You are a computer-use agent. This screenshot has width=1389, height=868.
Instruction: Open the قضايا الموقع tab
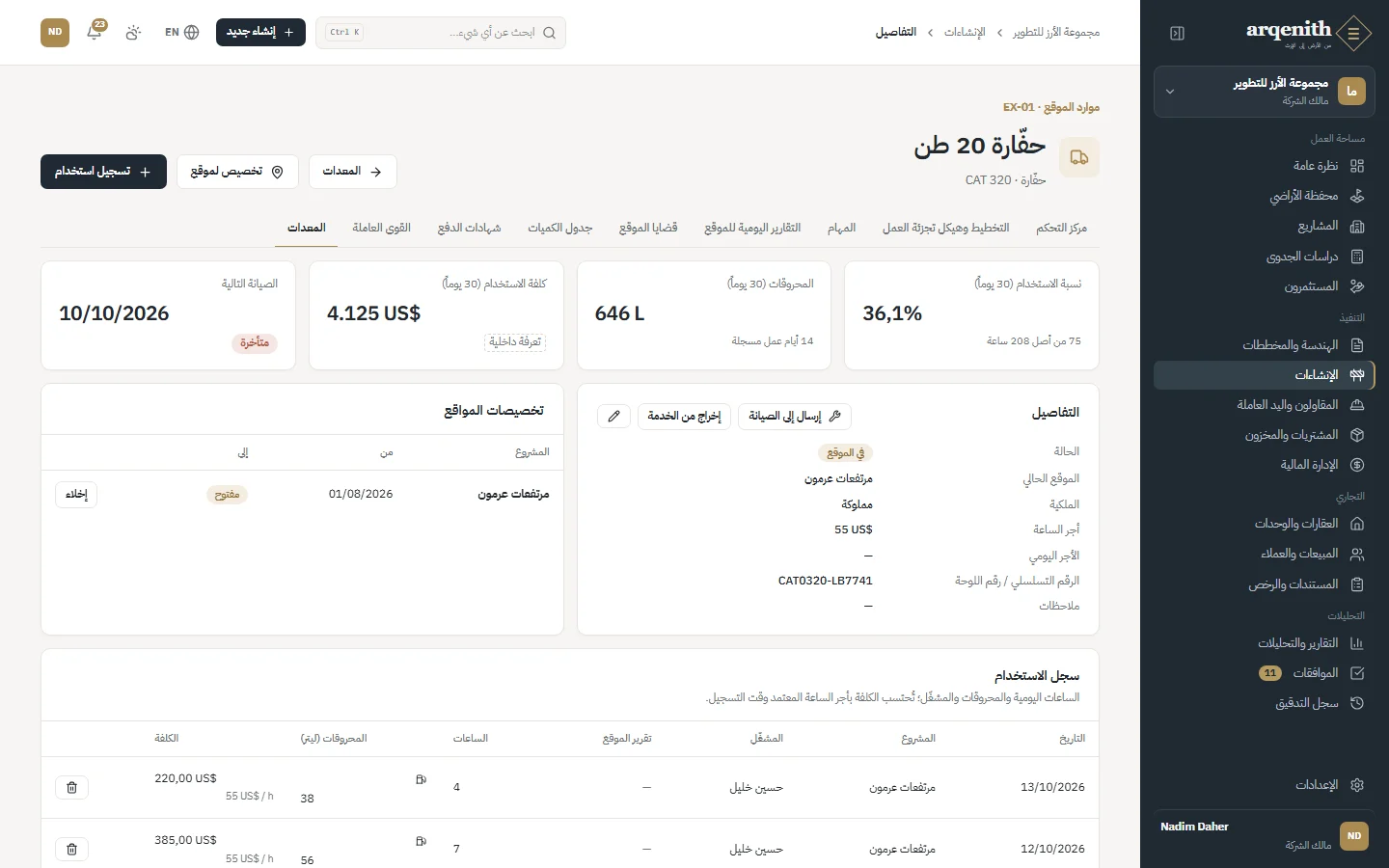pos(648,228)
